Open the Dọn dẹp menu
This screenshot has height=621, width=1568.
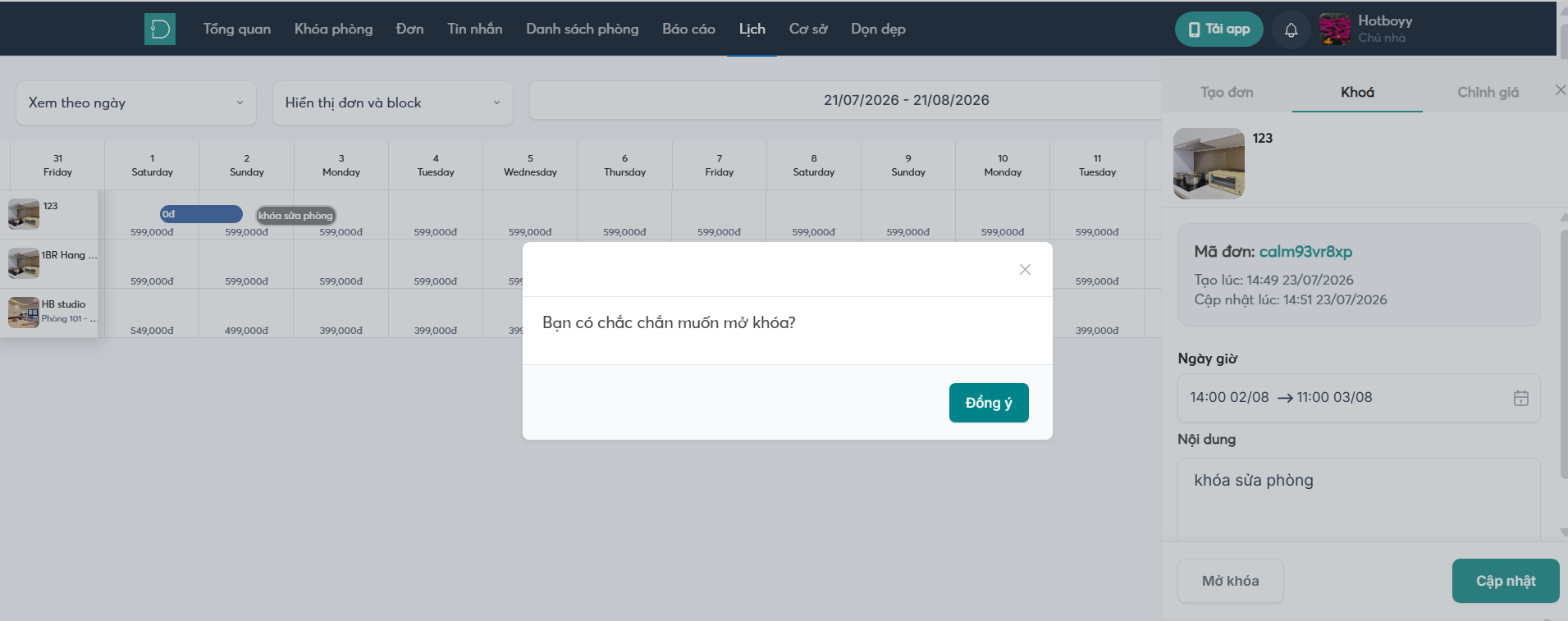(x=878, y=29)
